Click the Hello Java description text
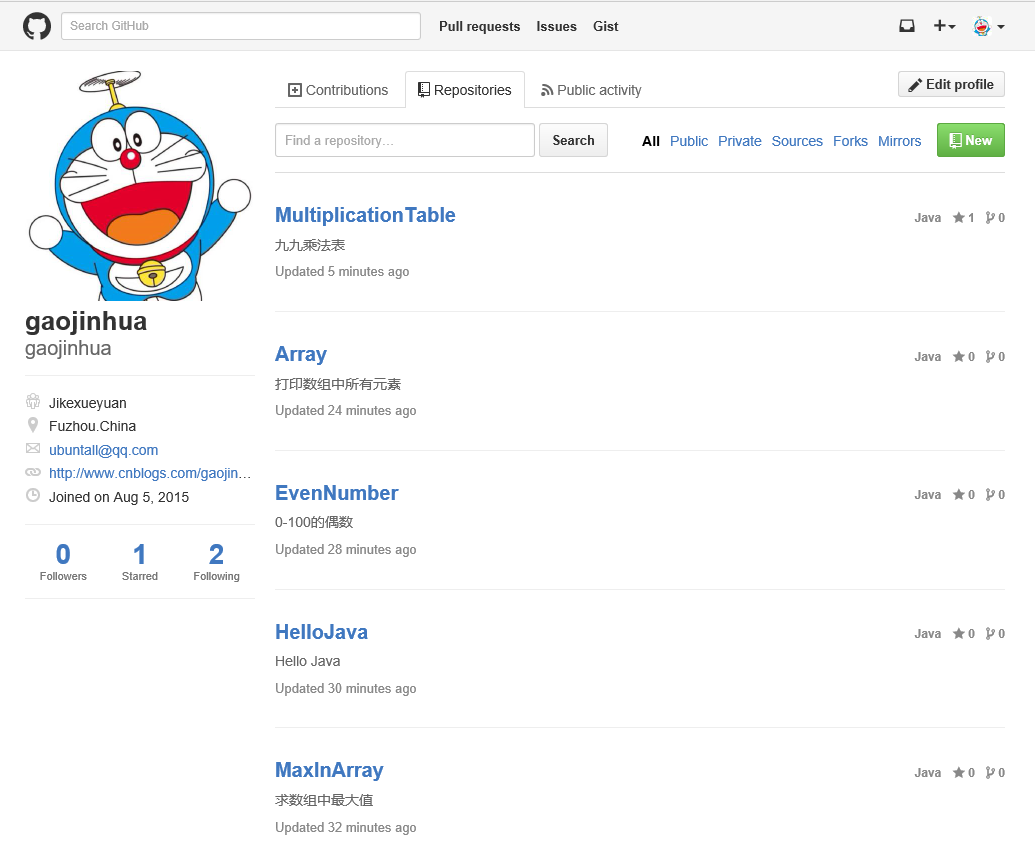The height and width of the screenshot is (860, 1035). (x=308, y=661)
